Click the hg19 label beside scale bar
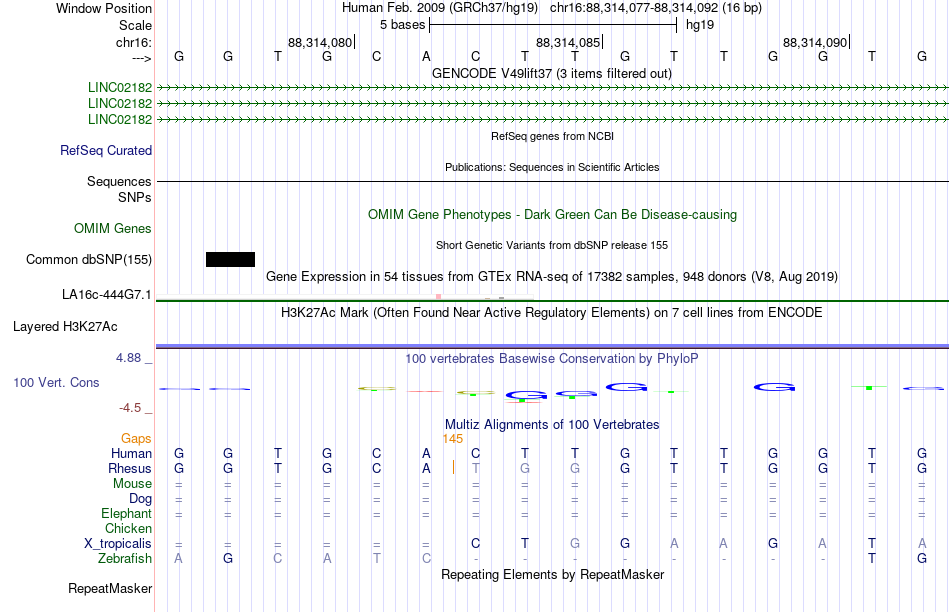 (x=700, y=25)
